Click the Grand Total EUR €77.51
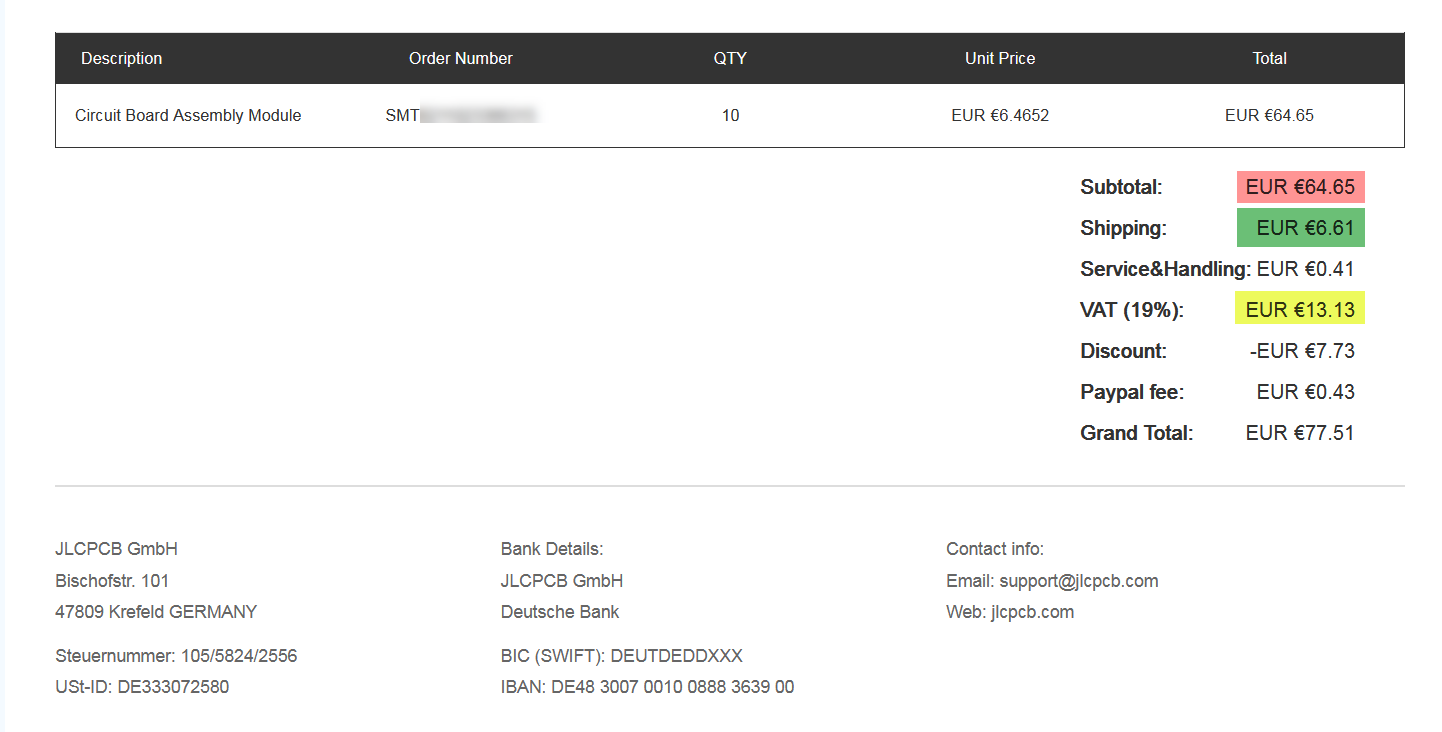Image resolution: width=1442 pixels, height=732 pixels. (1300, 433)
